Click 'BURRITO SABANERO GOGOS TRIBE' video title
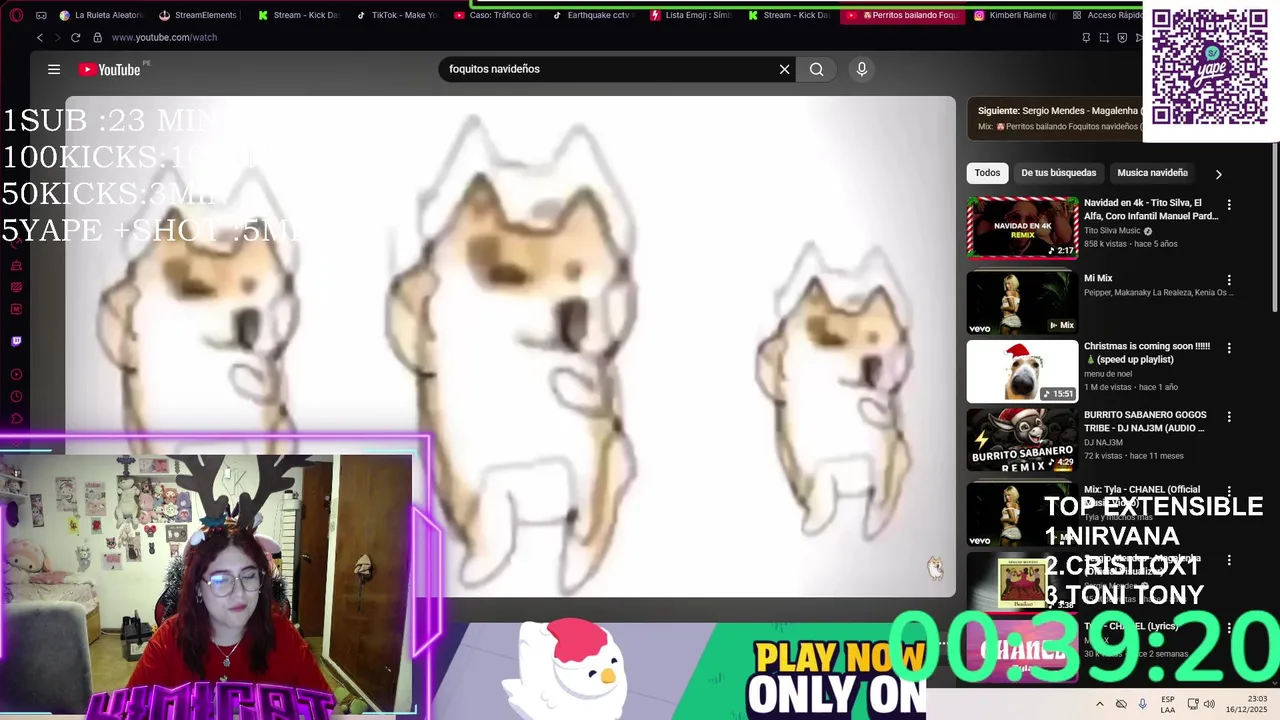 coord(1145,421)
